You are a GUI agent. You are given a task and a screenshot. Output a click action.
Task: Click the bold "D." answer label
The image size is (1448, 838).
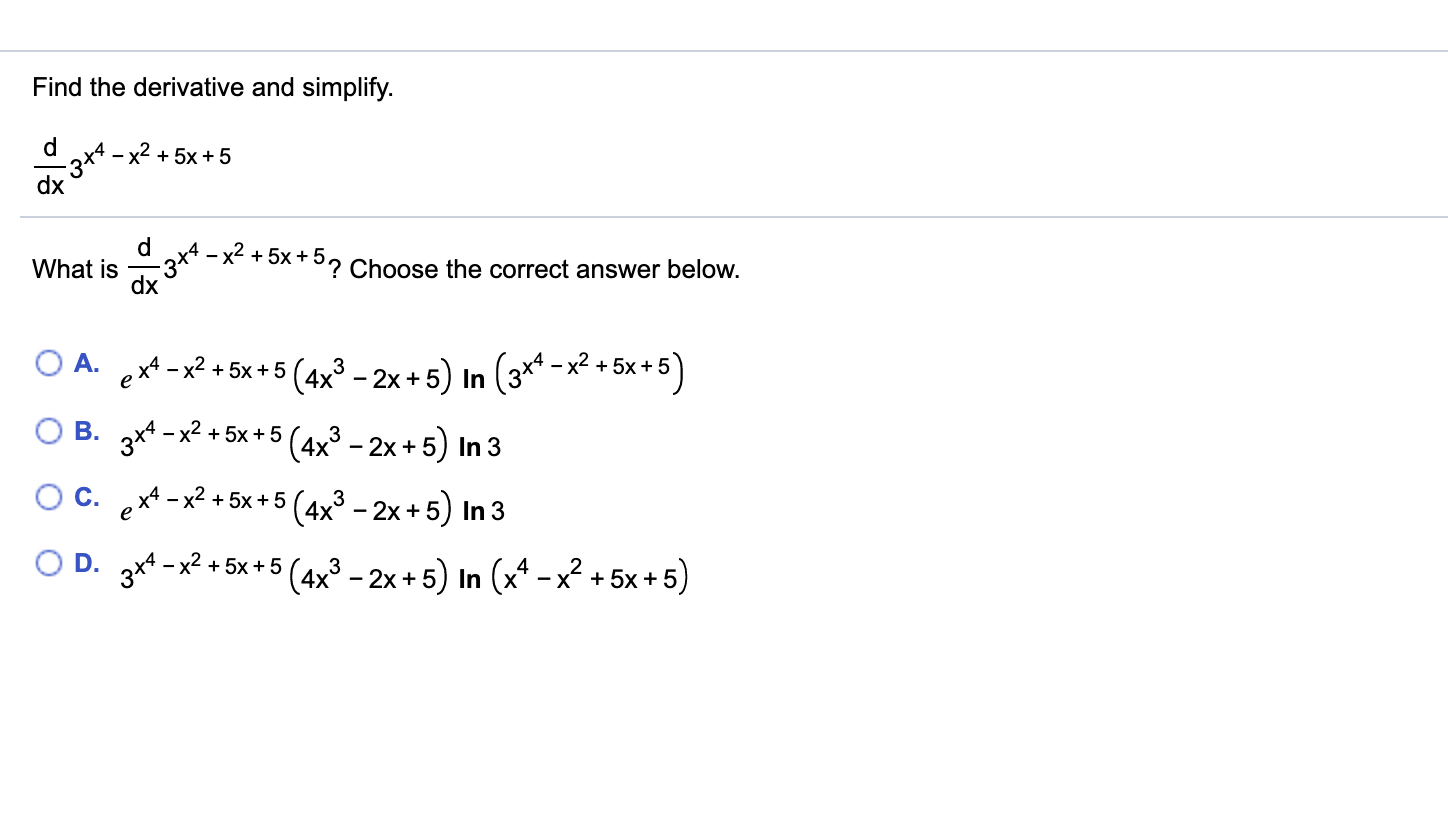click(87, 562)
